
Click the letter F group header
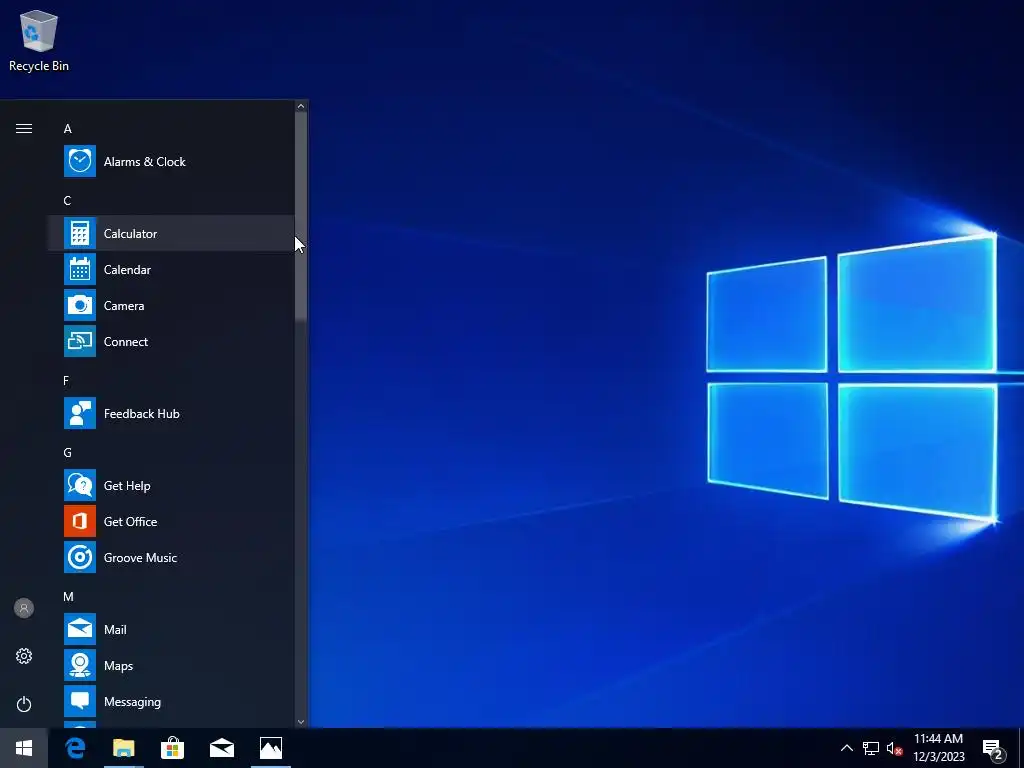click(66, 381)
